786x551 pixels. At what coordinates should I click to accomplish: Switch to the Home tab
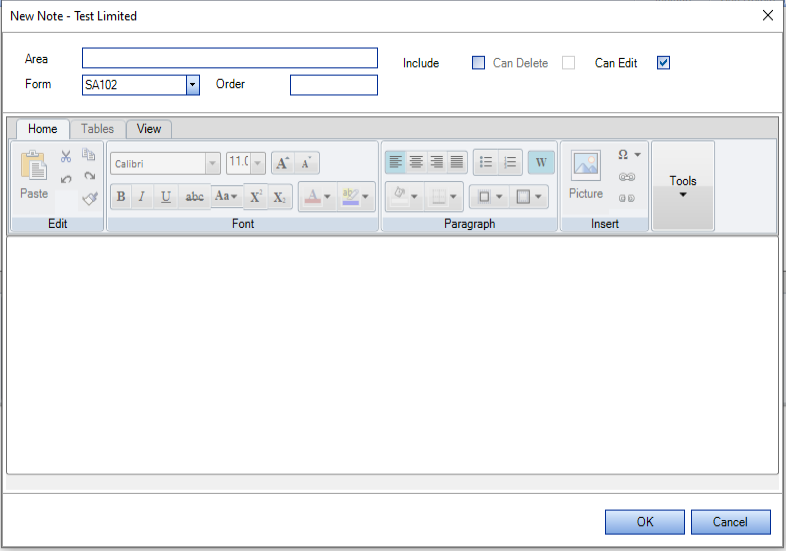(x=43, y=129)
